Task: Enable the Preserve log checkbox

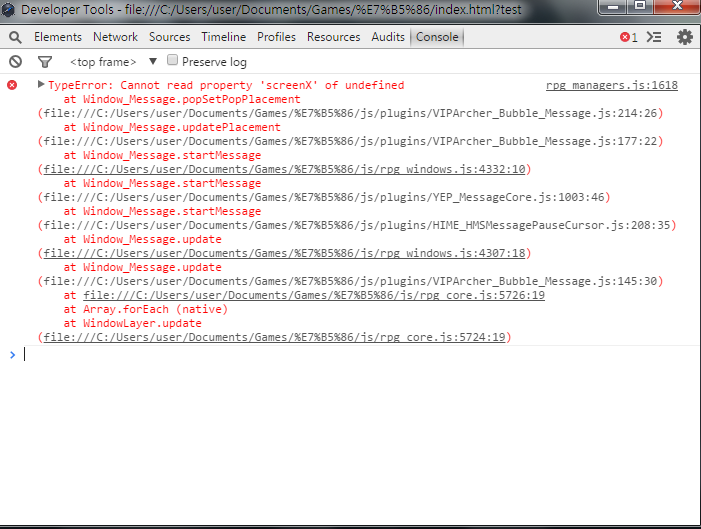Action: [x=172, y=60]
